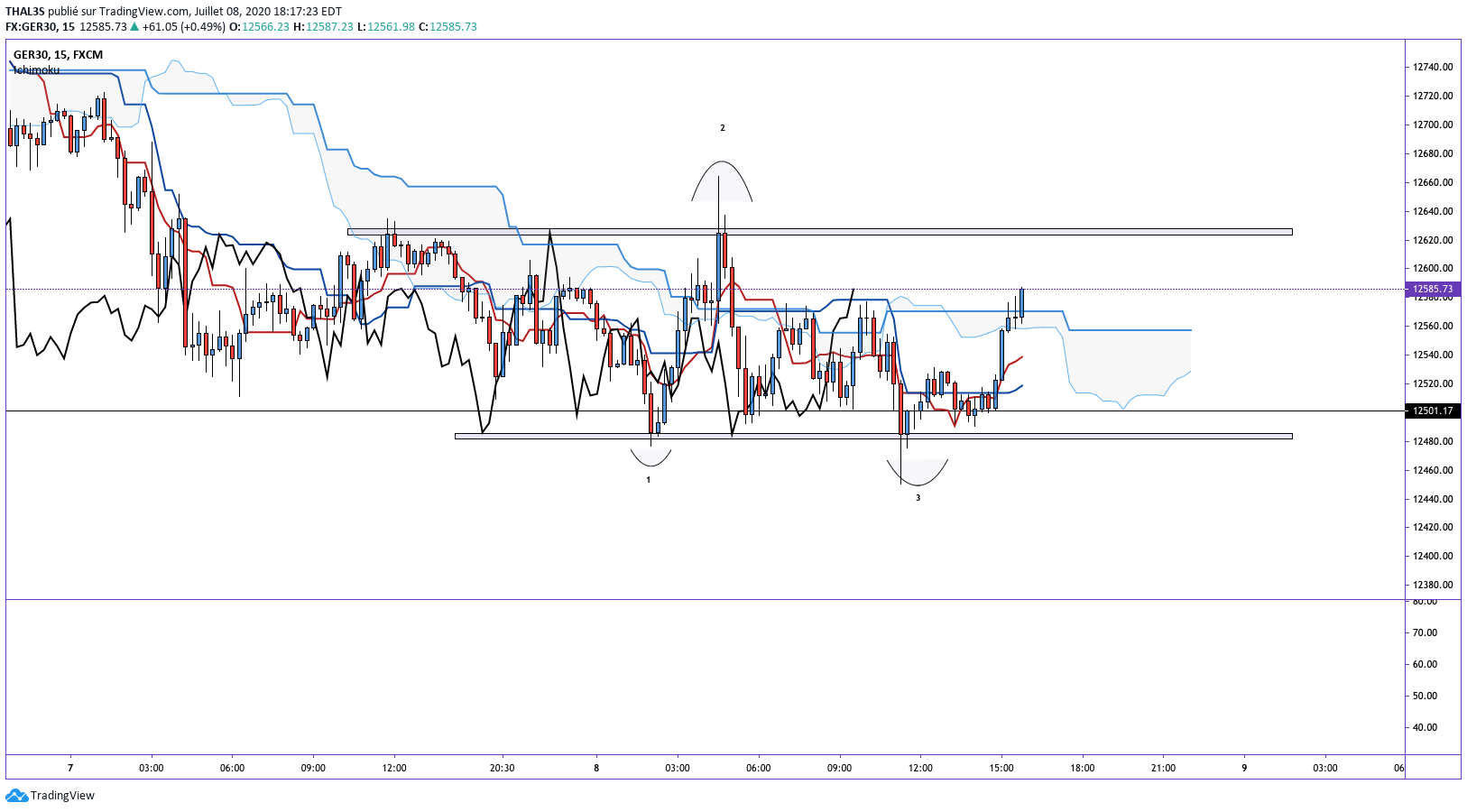Click the C:12585.73 close value
Viewport: 1467px width, 812px height.
click(447, 26)
